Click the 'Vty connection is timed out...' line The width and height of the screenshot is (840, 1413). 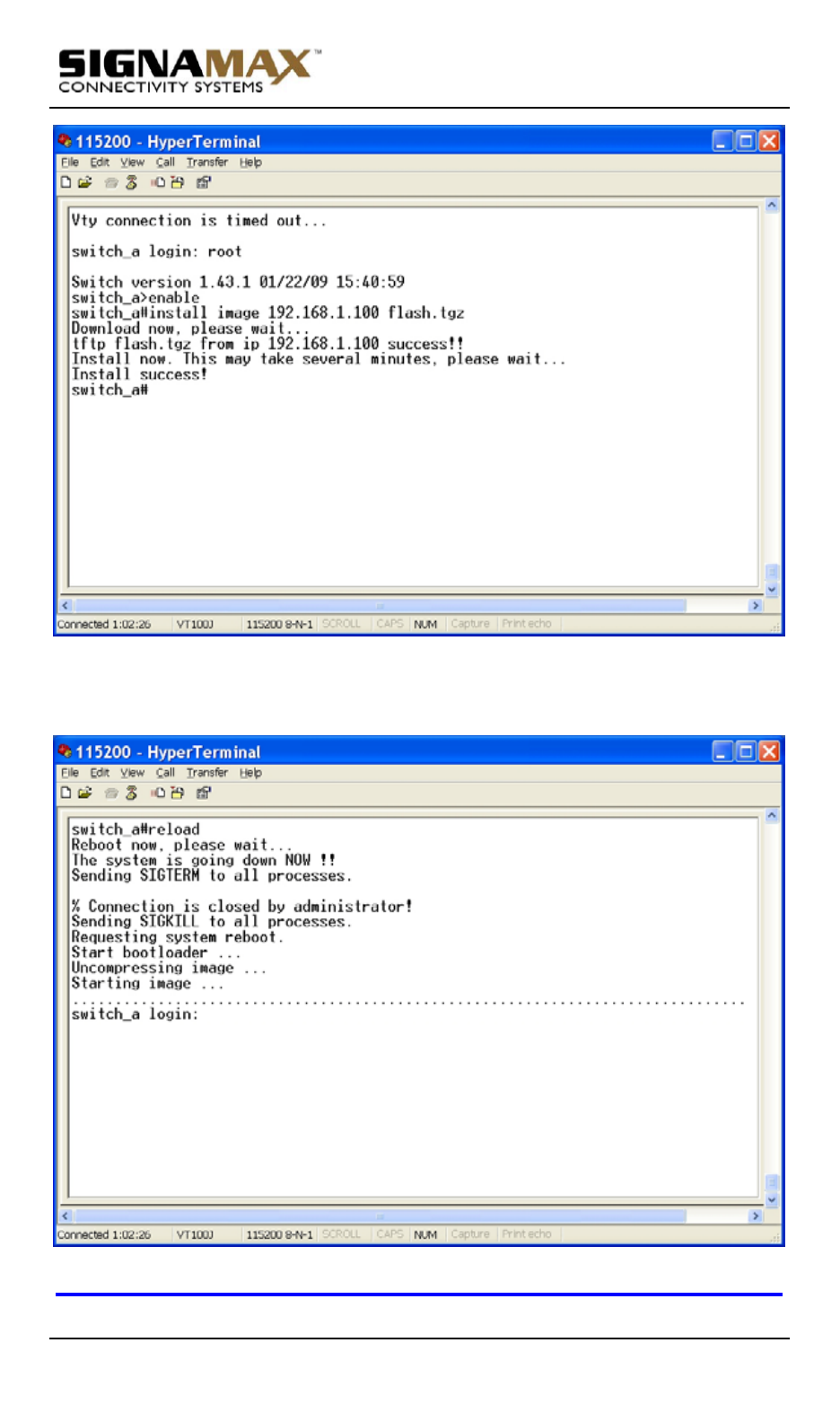click(198, 221)
